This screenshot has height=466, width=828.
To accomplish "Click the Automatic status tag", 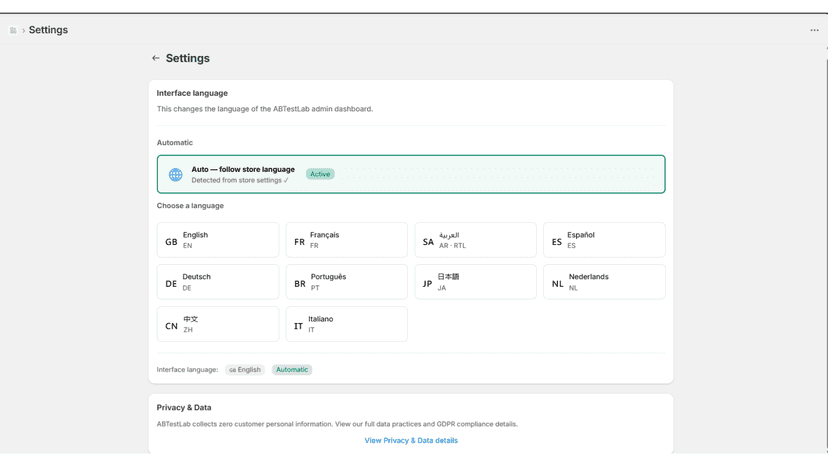I will pos(292,370).
